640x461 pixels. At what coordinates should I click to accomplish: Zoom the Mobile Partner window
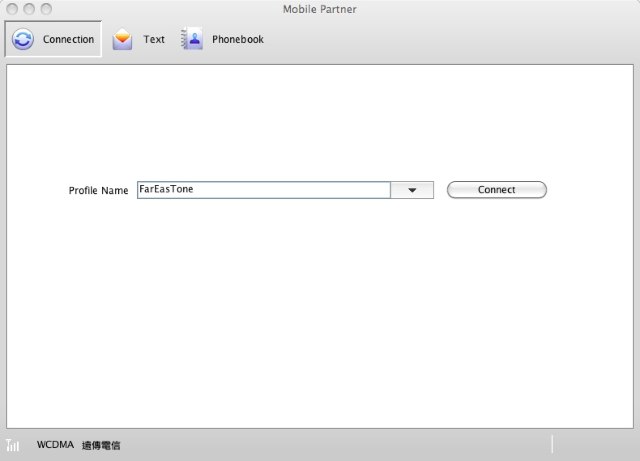[46, 9]
